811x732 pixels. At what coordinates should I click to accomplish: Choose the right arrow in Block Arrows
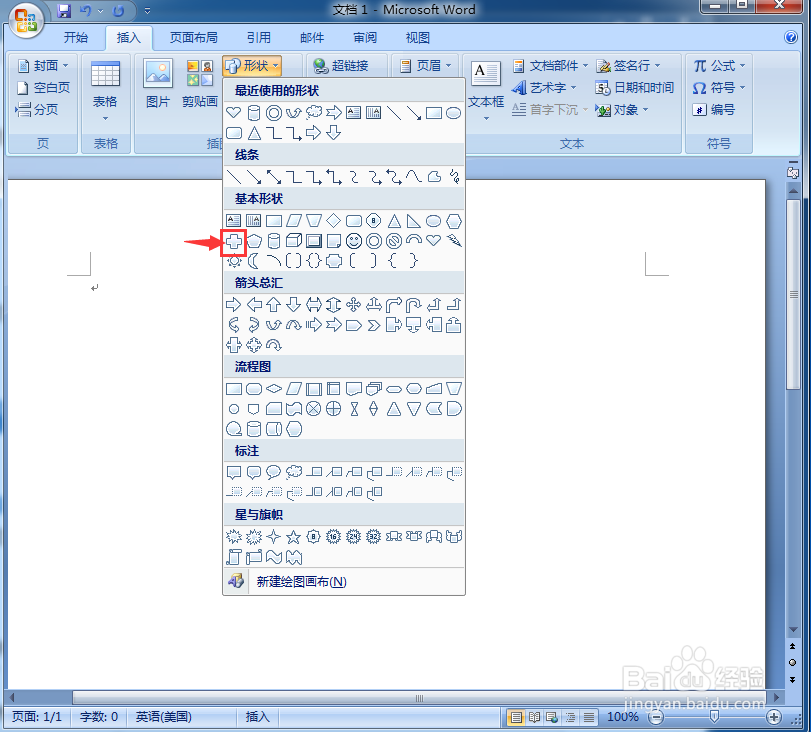coord(234,305)
